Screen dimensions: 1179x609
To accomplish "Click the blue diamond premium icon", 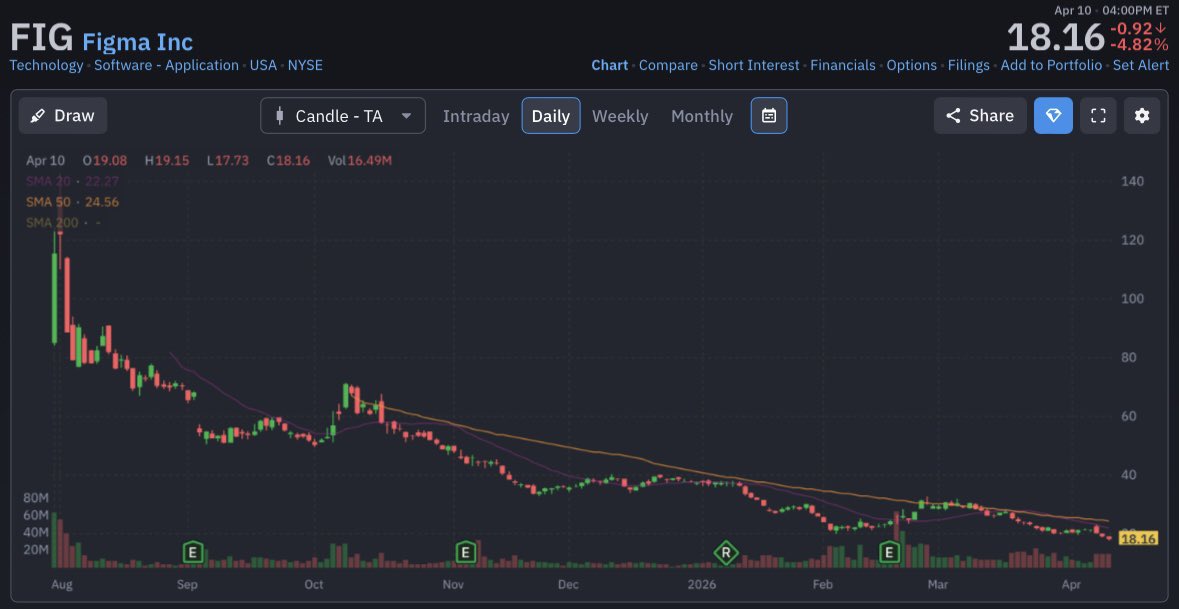I will click(x=1053, y=116).
